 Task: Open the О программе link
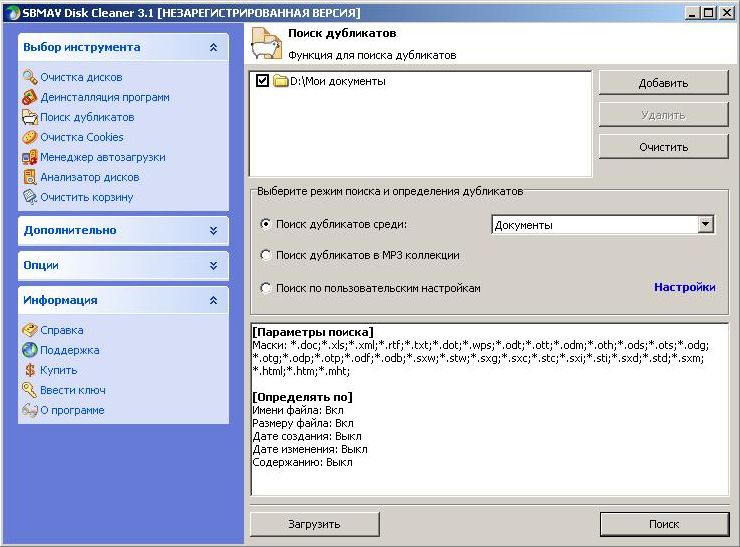pos(72,410)
